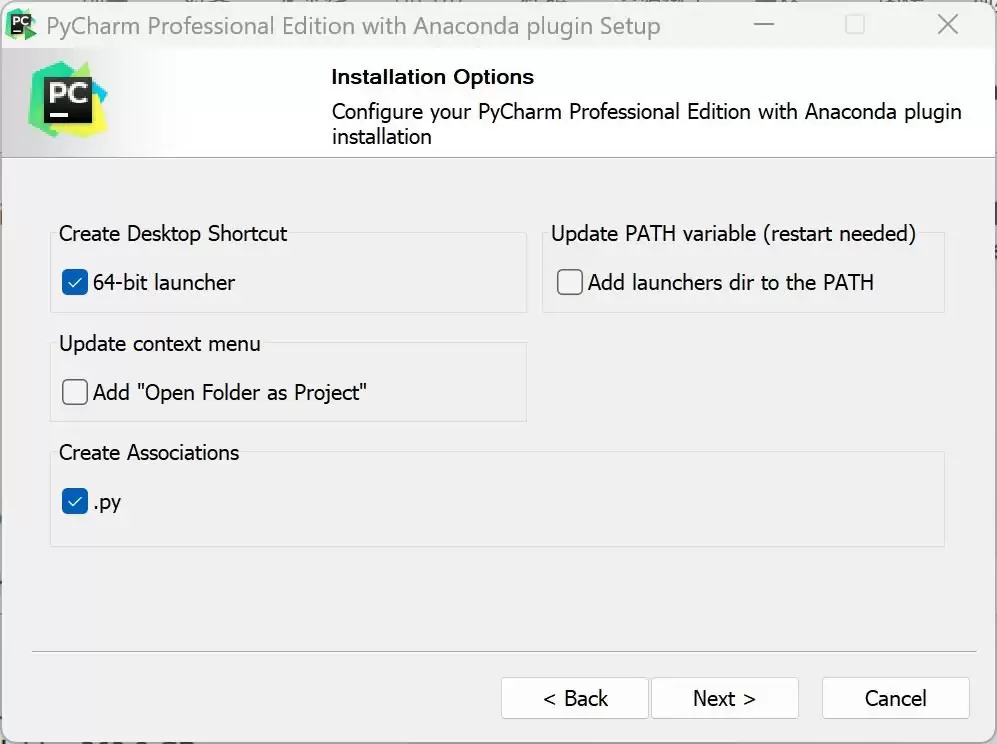The height and width of the screenshot is (744, 997).
Task: Click the small PyCharm icon in the title bar
Action: 21,25
